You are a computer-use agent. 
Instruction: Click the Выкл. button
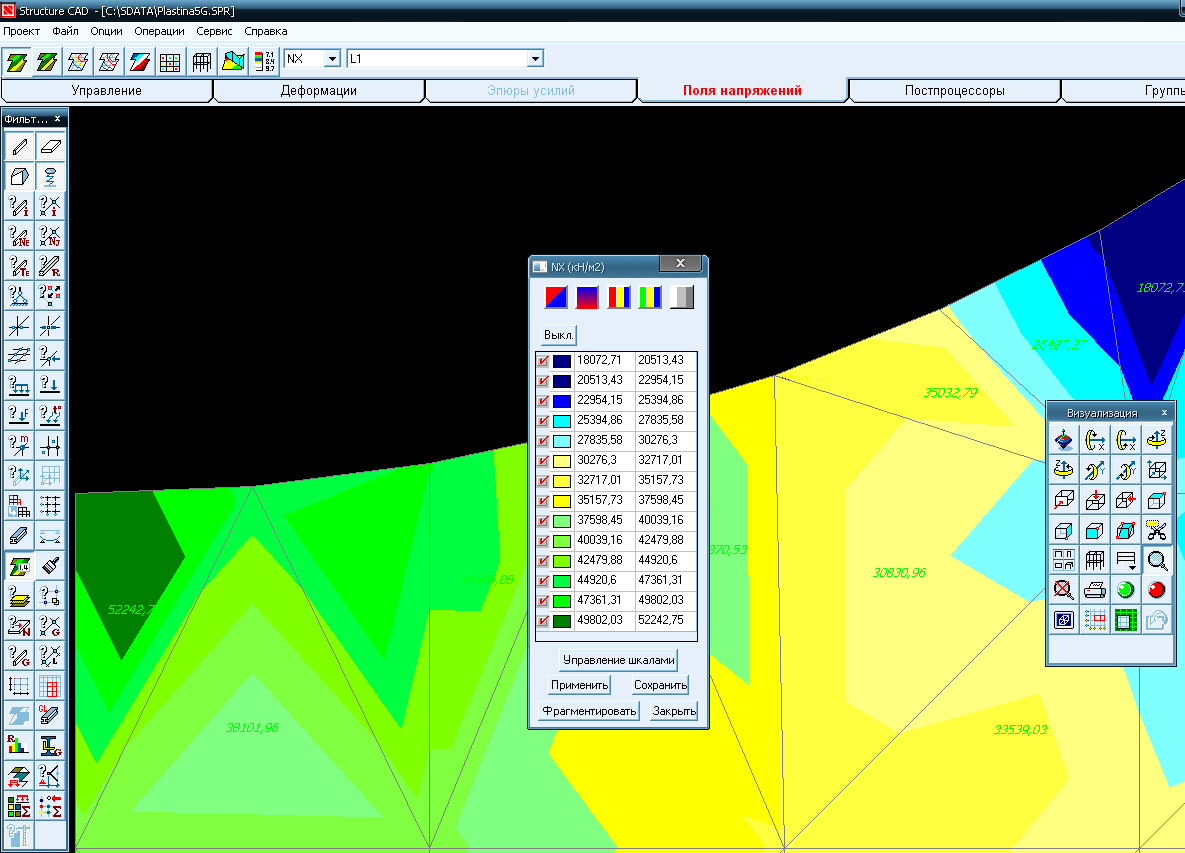558,335
